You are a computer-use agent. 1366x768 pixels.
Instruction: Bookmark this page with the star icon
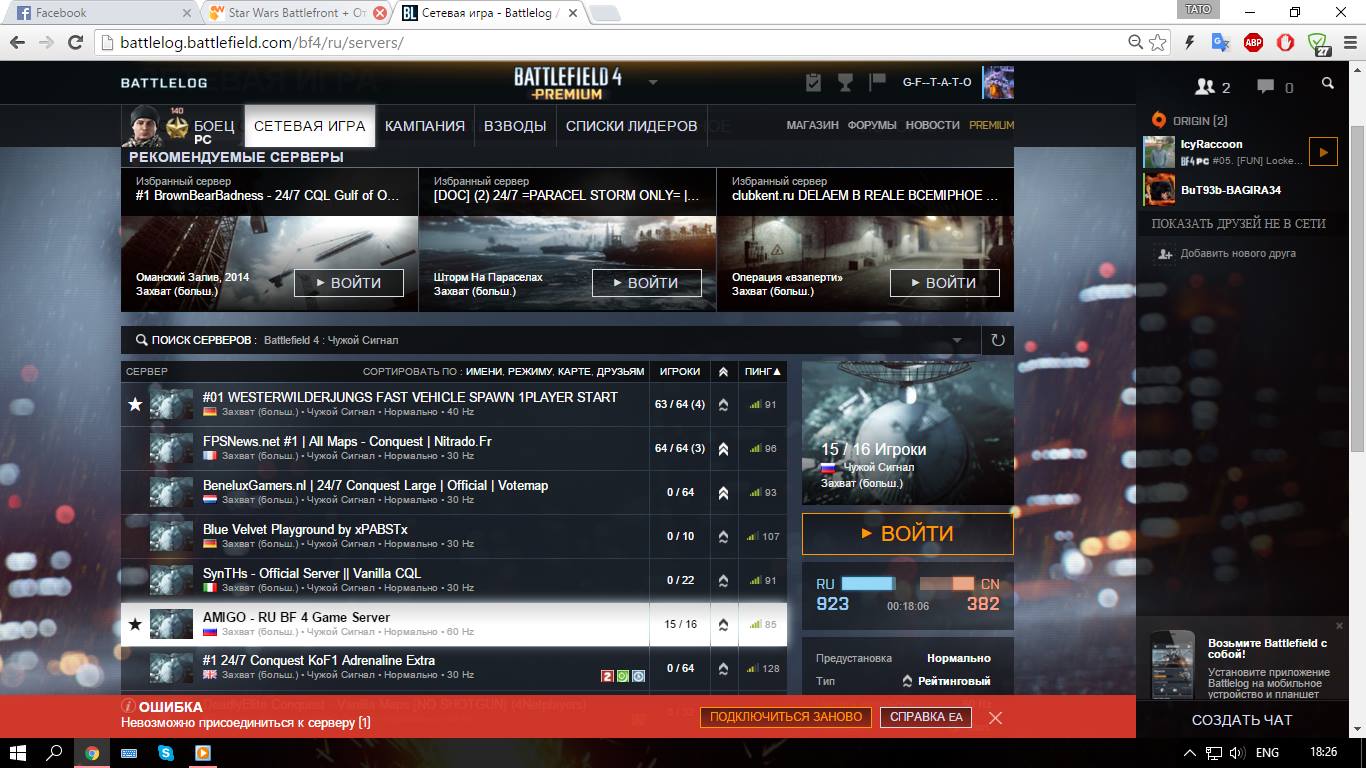(1158, 42)
